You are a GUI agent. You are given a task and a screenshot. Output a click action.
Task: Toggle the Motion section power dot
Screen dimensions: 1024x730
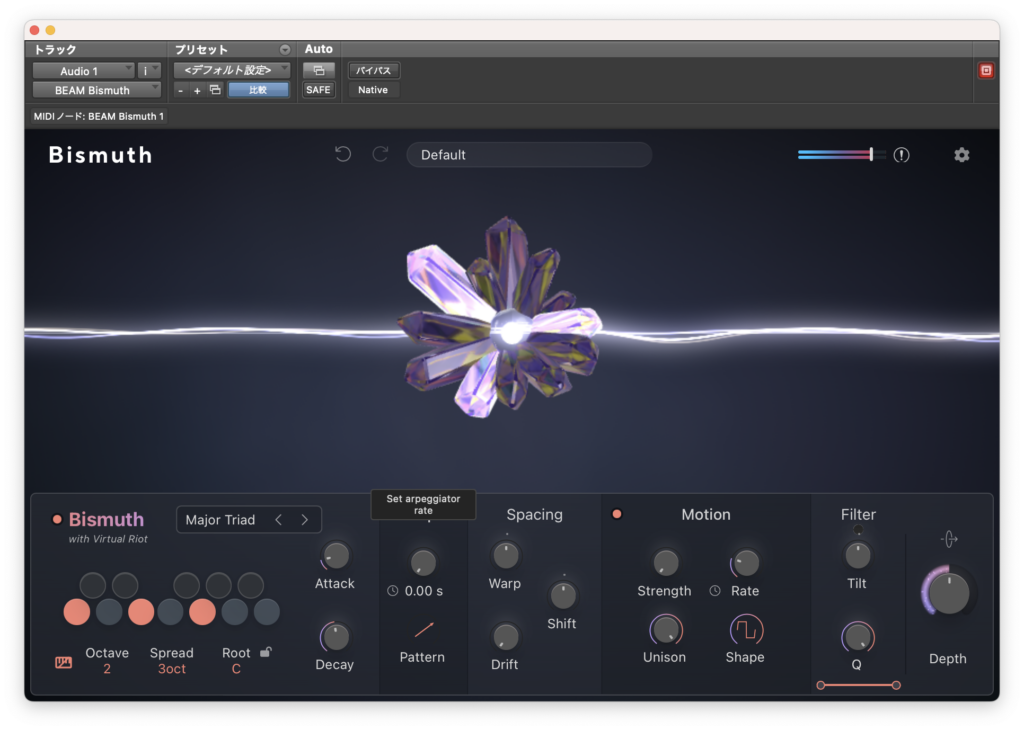point(616,514)
